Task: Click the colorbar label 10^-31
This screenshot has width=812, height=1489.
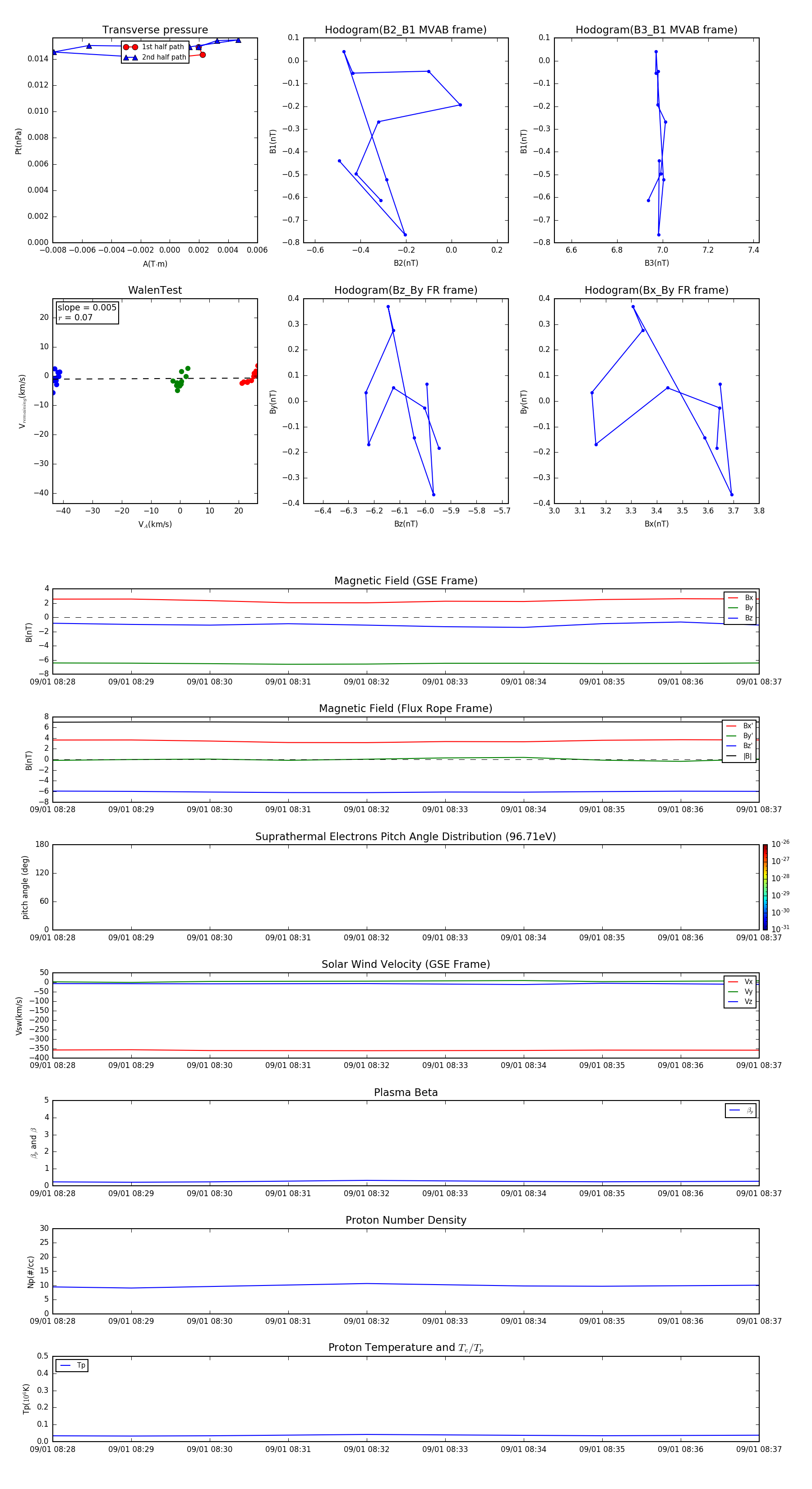Action: [x=780, y=929]
